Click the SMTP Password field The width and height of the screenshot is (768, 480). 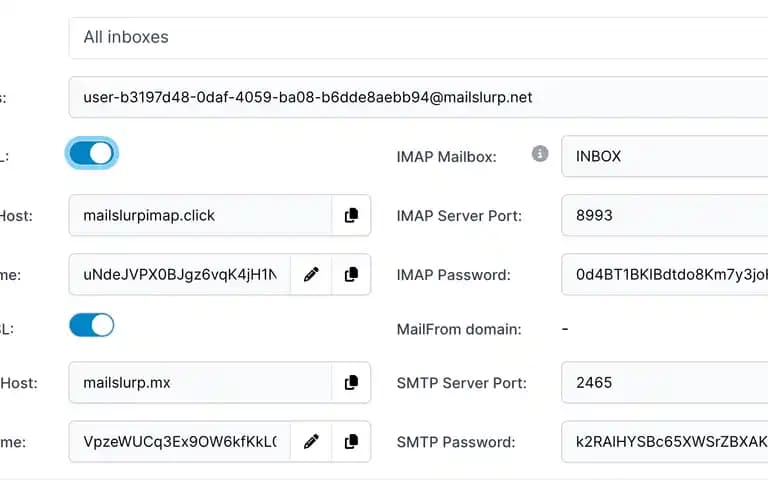pyautogui.click(x=665, y=442)
